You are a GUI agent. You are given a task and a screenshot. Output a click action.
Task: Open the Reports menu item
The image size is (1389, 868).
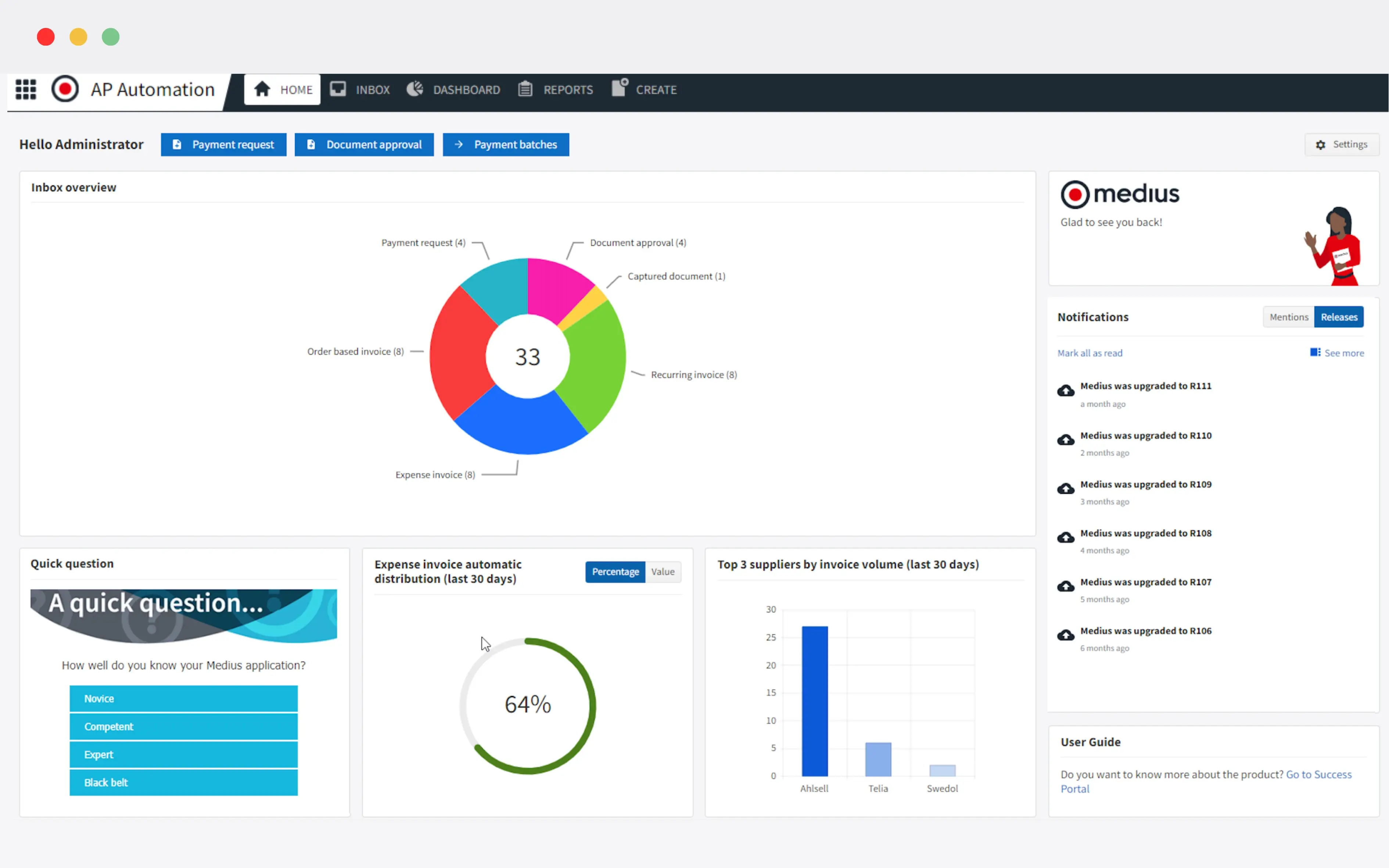click(567, 90)
